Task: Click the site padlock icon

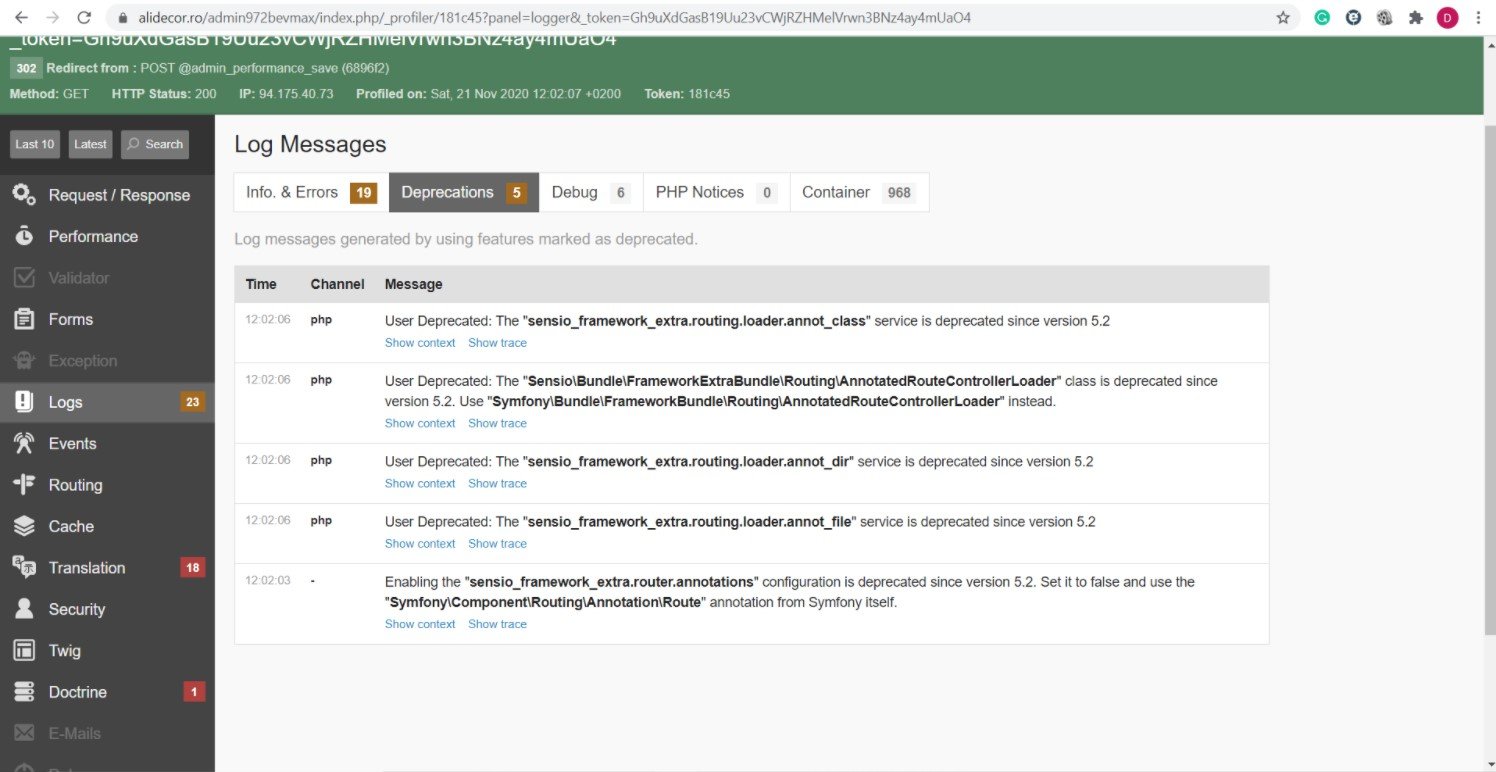Action: [x=123, y=18]
